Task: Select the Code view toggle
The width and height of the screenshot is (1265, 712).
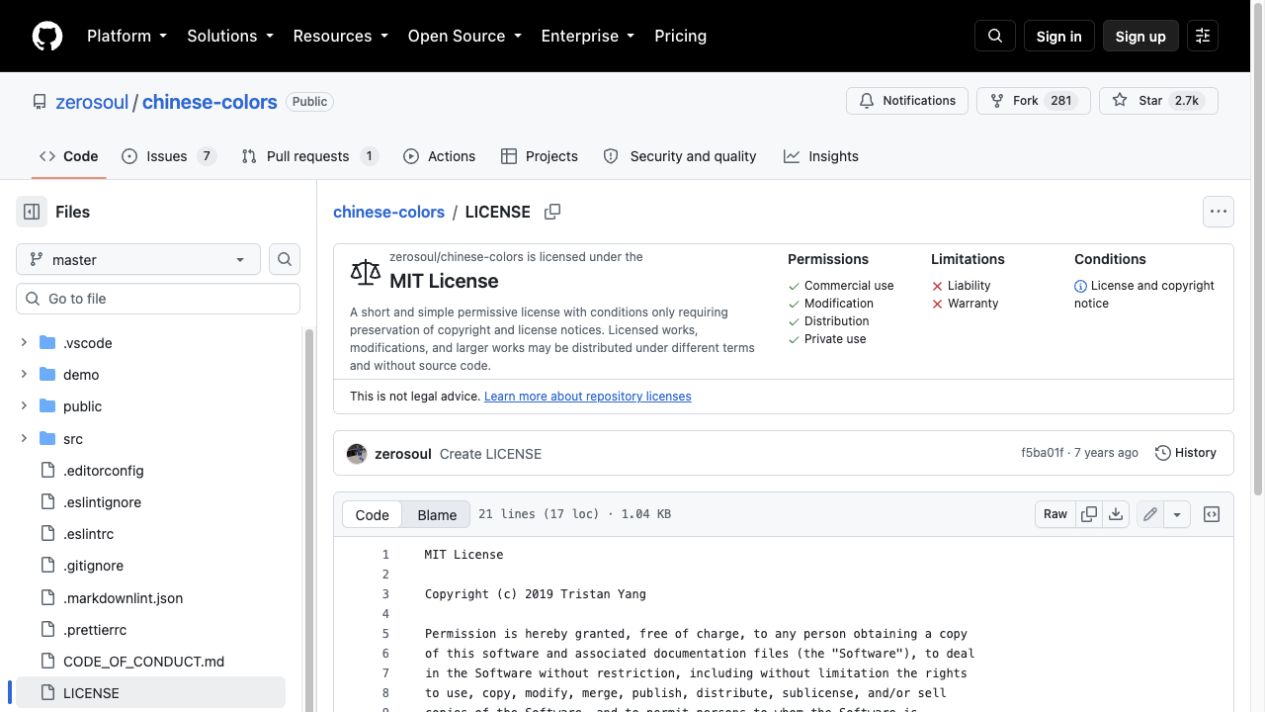Action: click(372, 515)
